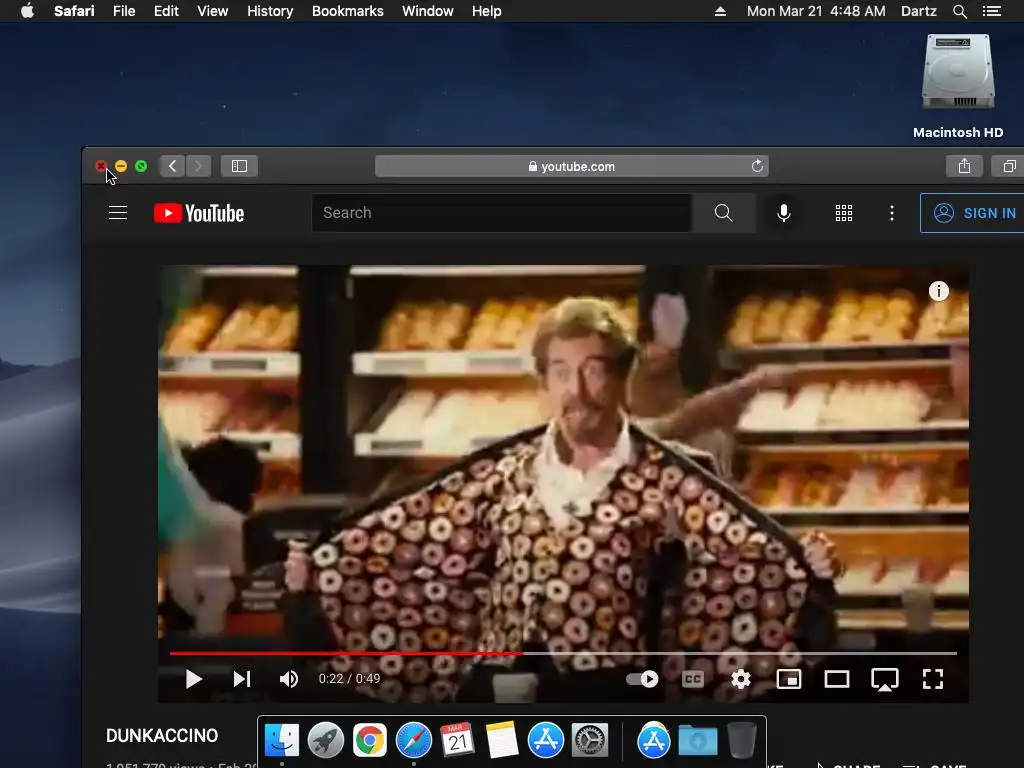Enable miniplayer mode
This screenshot has height=768, width=1024.
pyautogui.click(x=789, y=679)
